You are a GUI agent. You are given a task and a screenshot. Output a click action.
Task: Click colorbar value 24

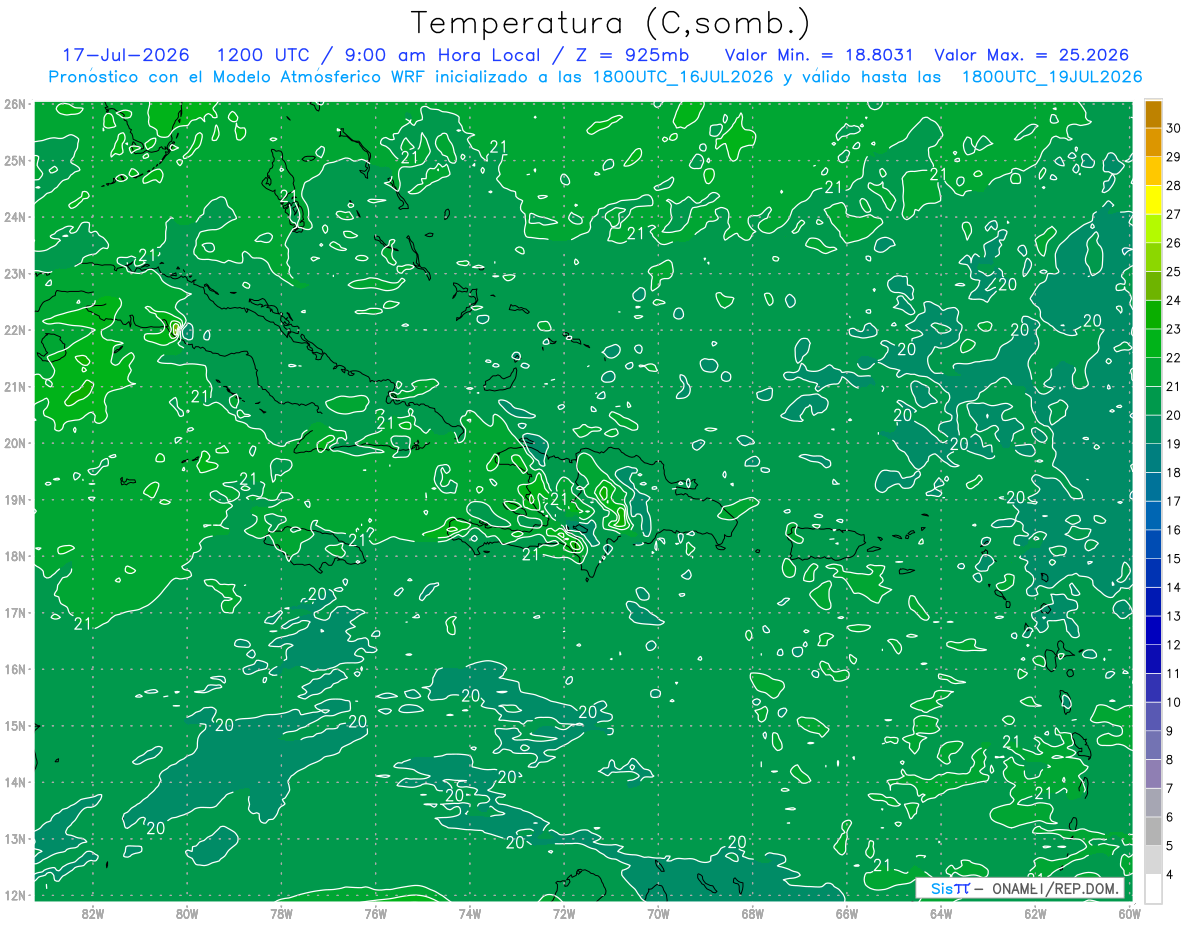[1174, 300]
